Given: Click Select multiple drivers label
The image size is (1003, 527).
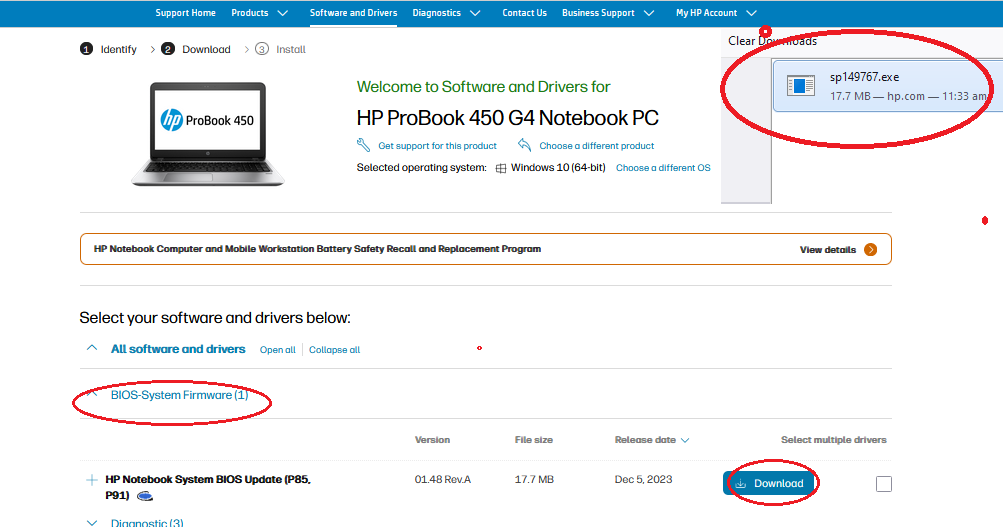Looking at the screenshot, I should pos(833,440).
